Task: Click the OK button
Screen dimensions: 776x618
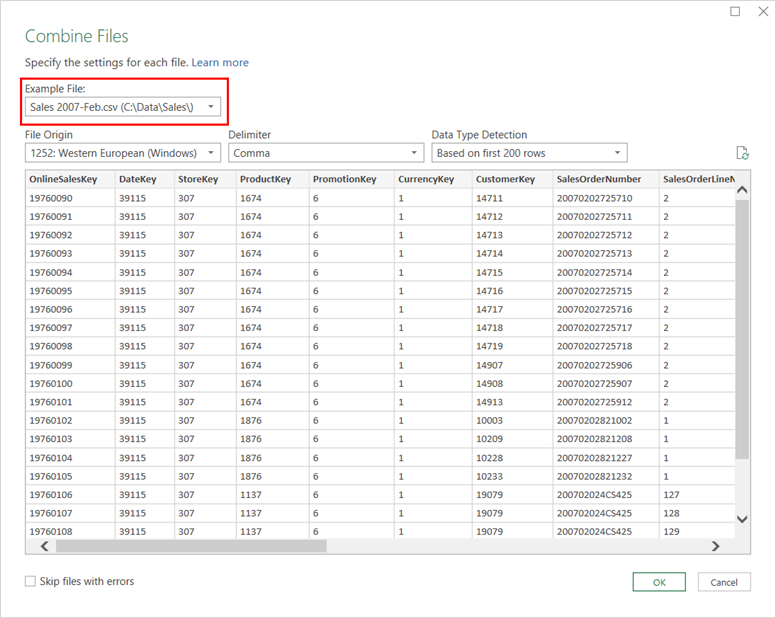Action: [x=659, y=582]
